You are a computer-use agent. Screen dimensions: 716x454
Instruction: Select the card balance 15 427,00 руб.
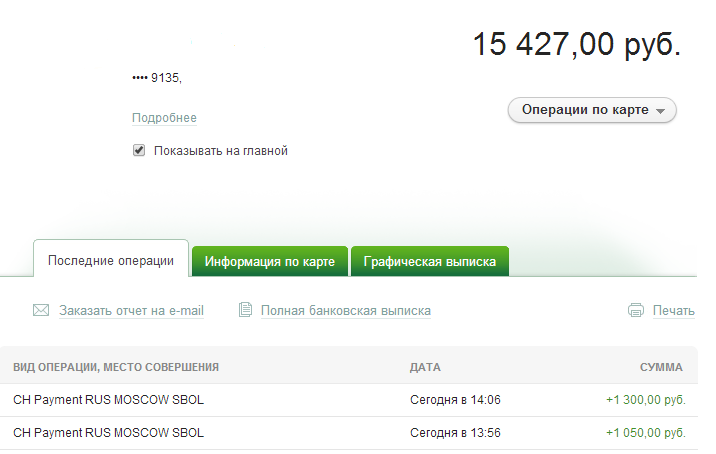point(577,44)
